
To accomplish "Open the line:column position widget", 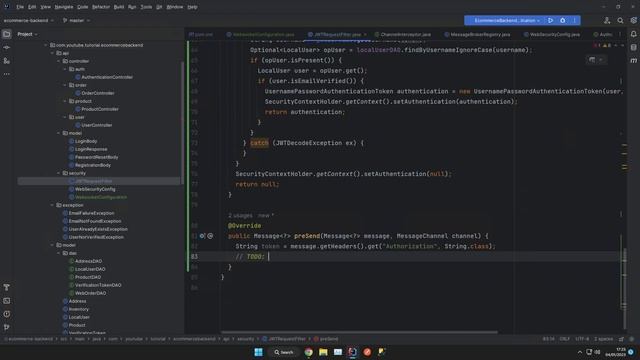I will [x=548, y=339].
